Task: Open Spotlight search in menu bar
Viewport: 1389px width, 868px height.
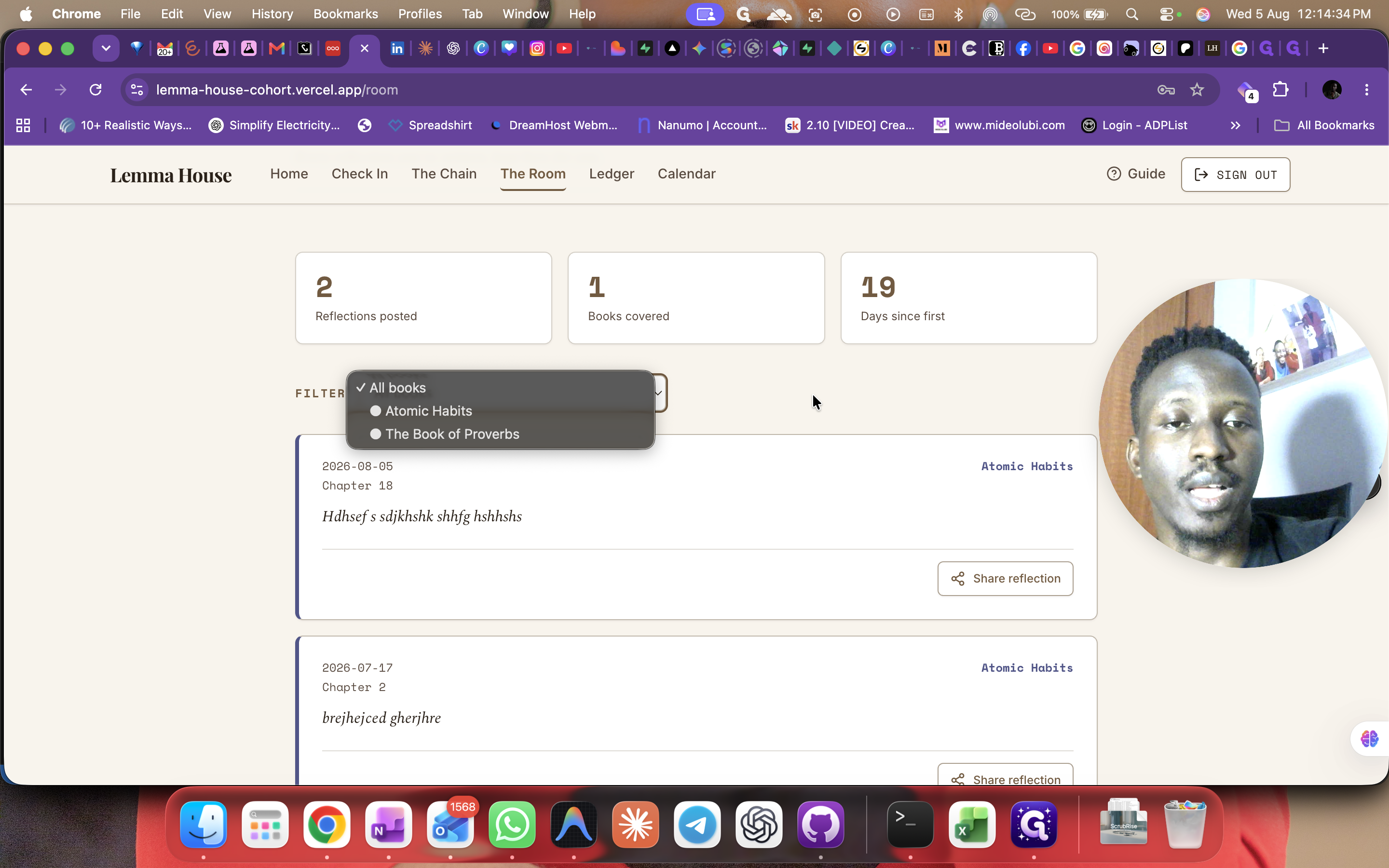Action: (x=1132, y=14)
